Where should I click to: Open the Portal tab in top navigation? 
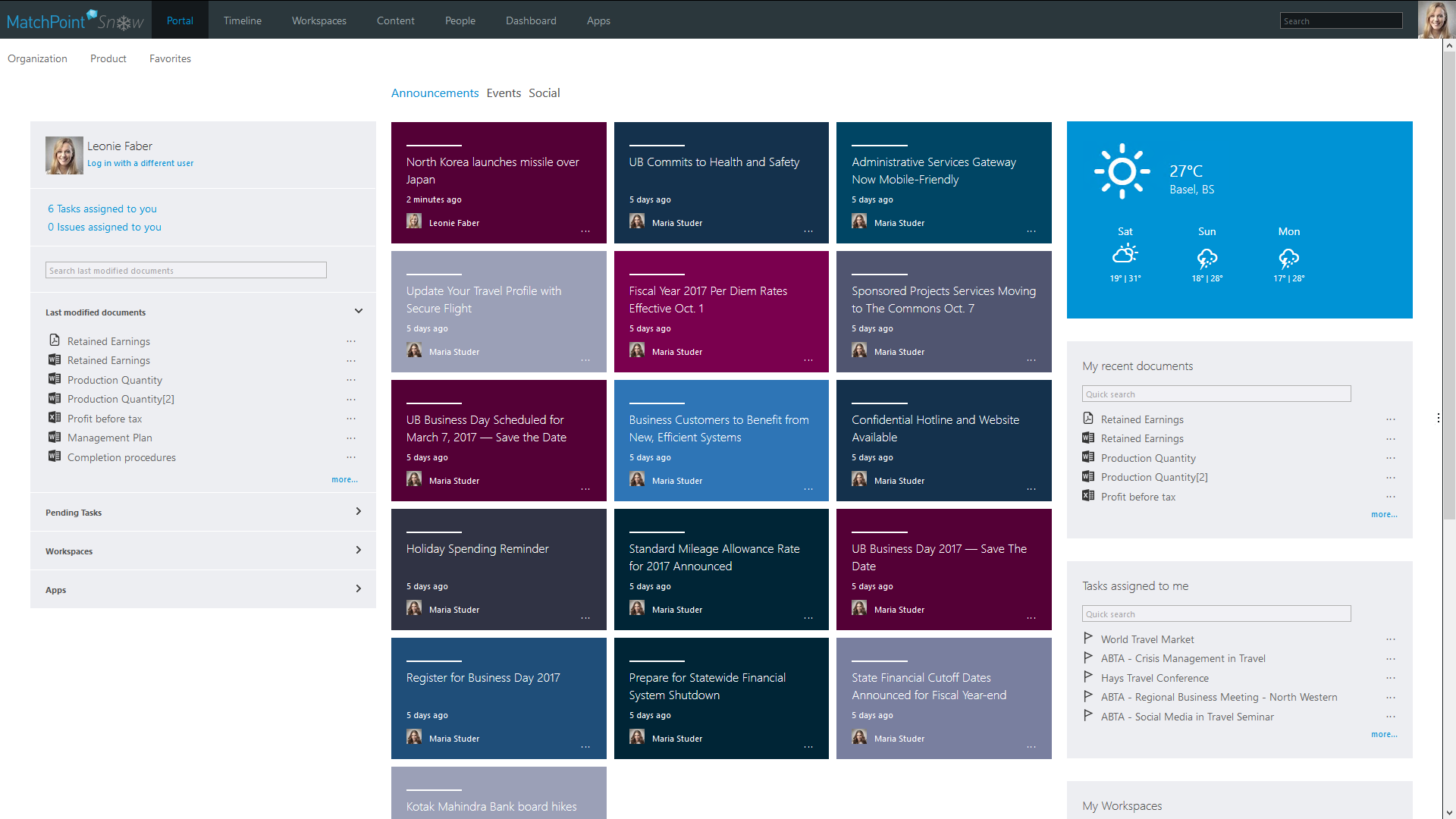point(180,20)
